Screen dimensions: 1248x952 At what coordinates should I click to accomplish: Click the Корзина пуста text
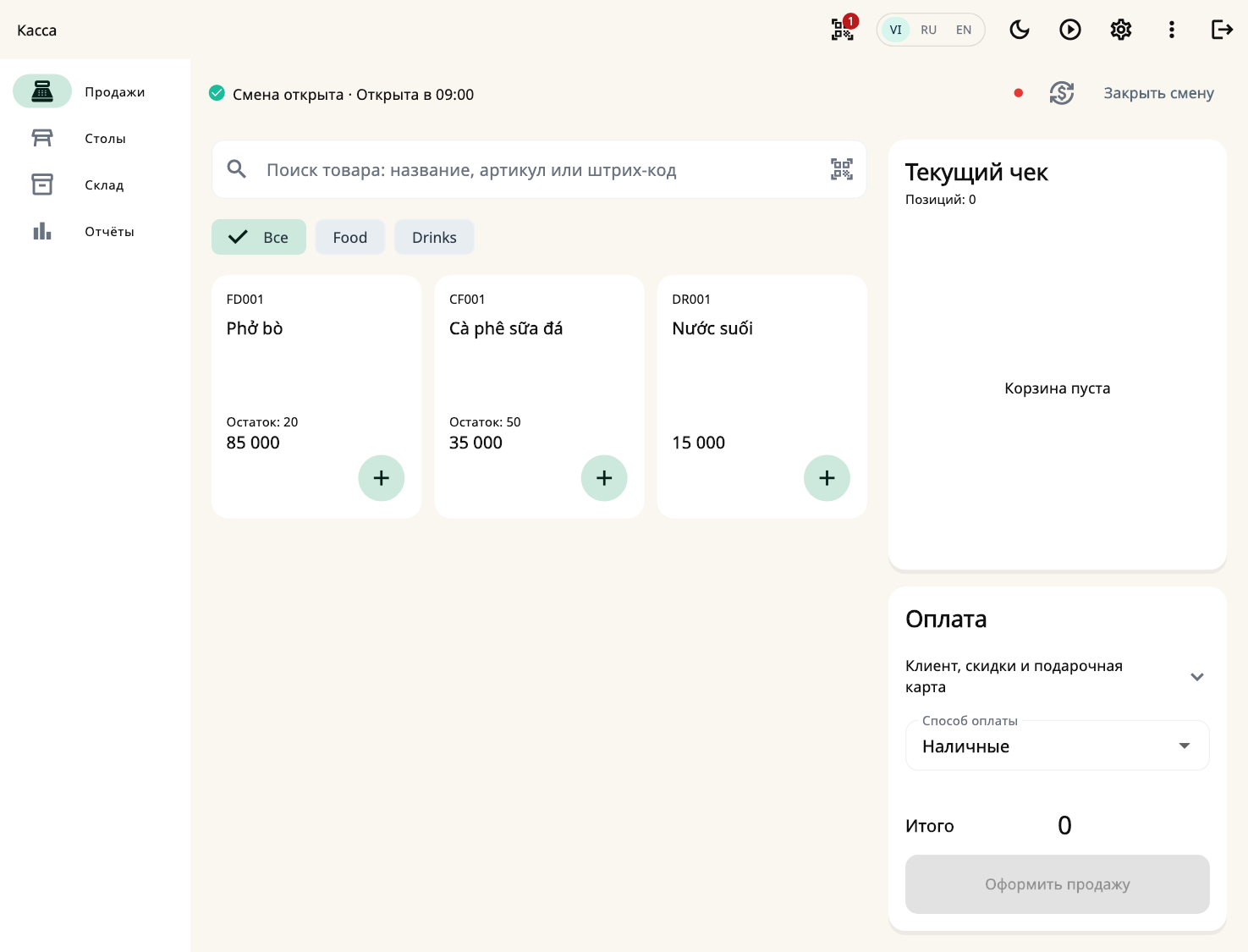coord(1058,388)
